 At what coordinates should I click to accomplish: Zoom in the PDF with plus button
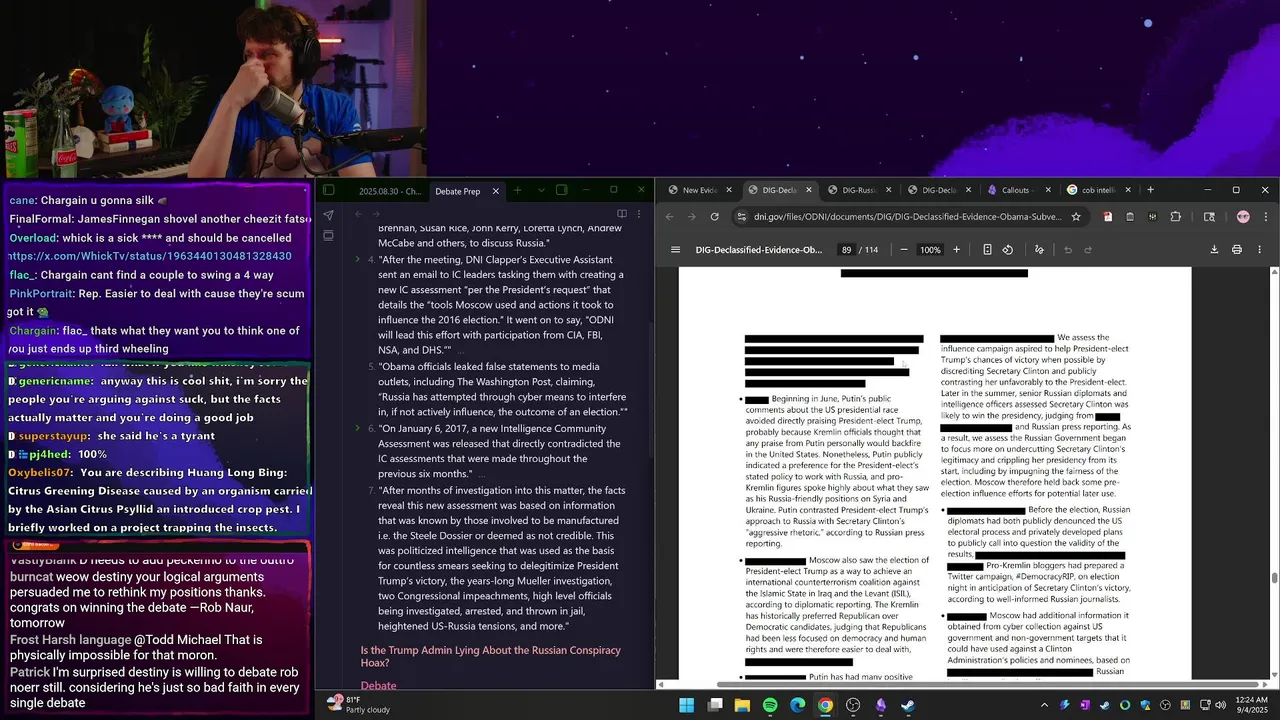(956, 250)
